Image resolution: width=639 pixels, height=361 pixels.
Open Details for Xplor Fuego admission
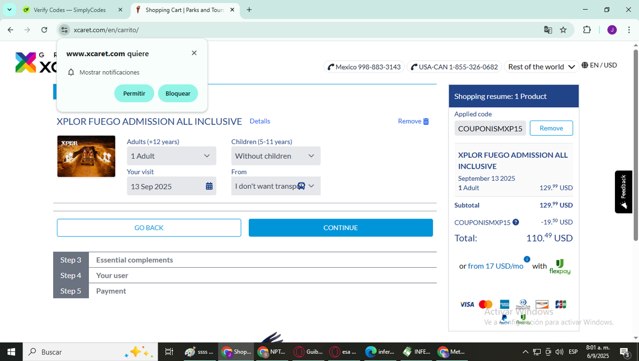[260, 121]
